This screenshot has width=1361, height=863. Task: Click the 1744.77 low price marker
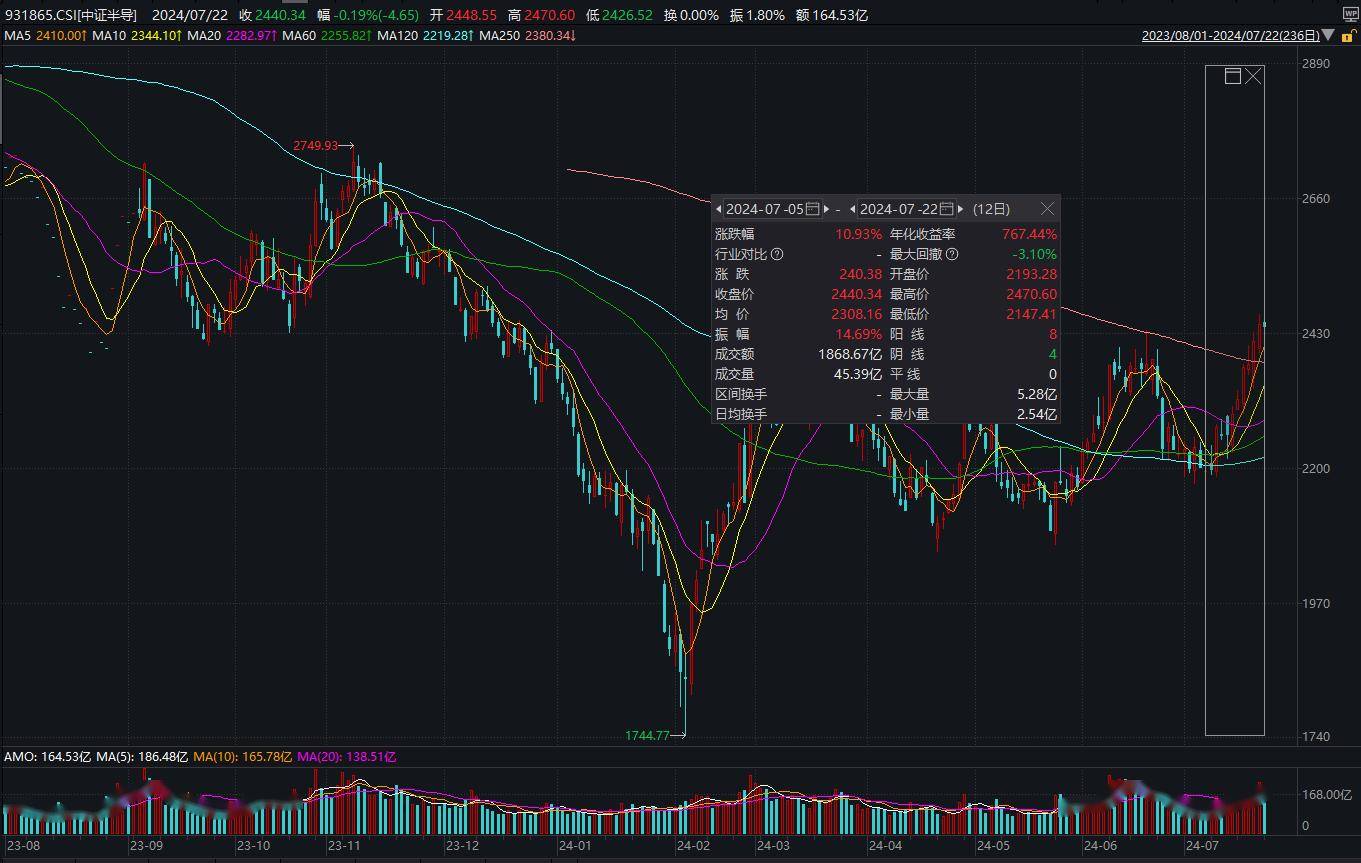tap(647, 735)
